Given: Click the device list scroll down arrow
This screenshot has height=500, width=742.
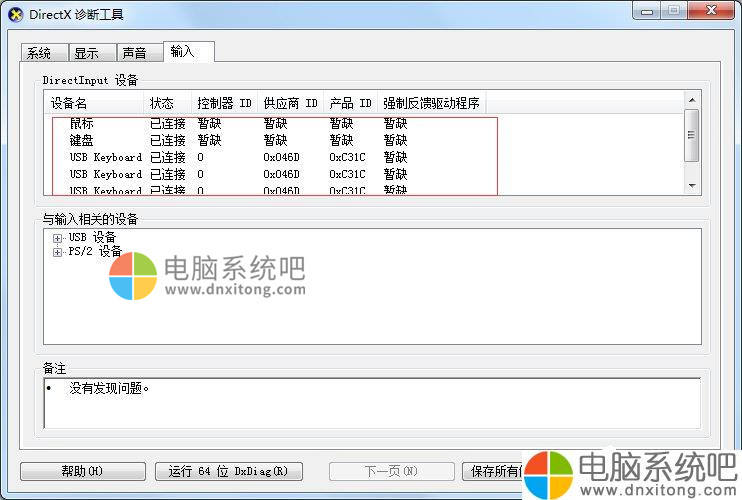Looking at the screenshot, I should [692, 186].
